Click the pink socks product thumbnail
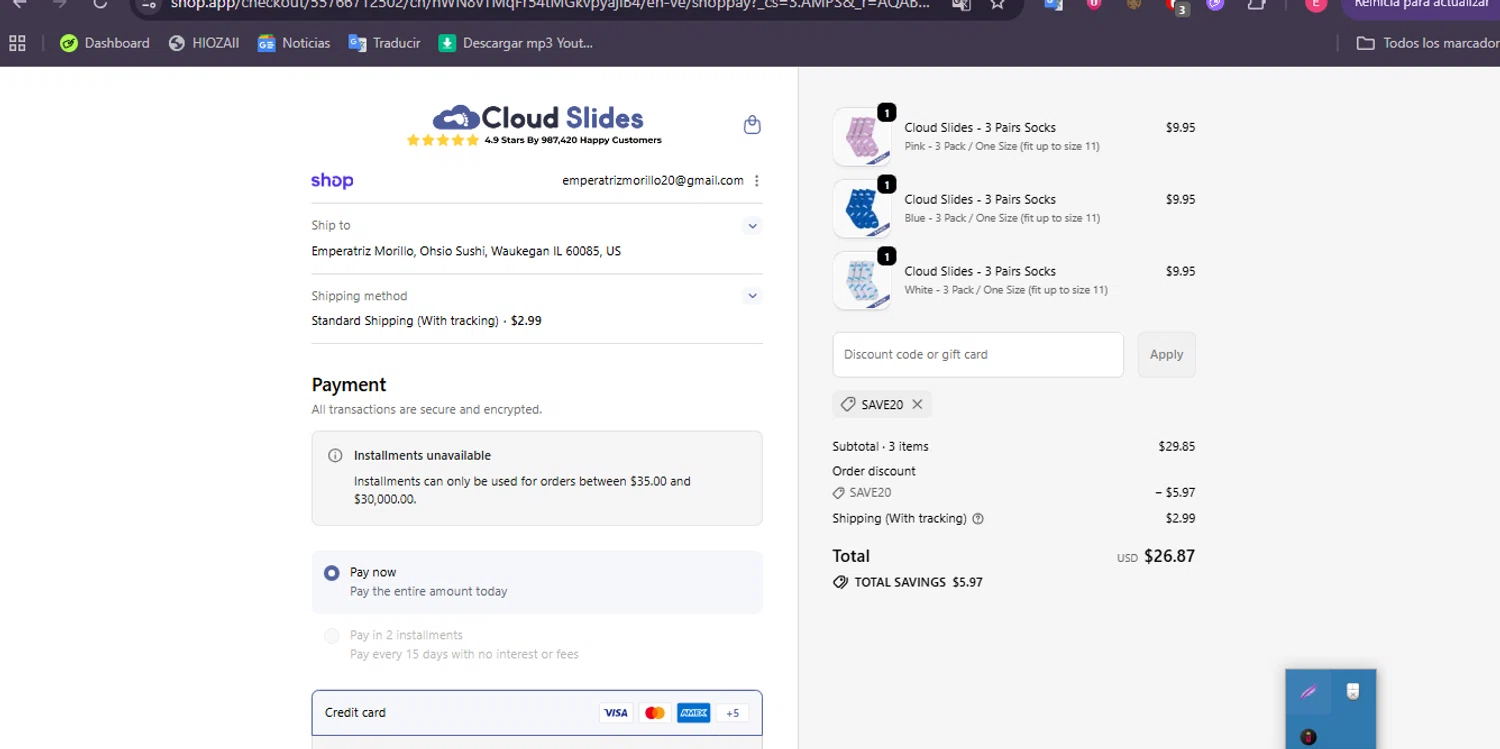This screenshot has width=1500, height=749. click(862, 137)
